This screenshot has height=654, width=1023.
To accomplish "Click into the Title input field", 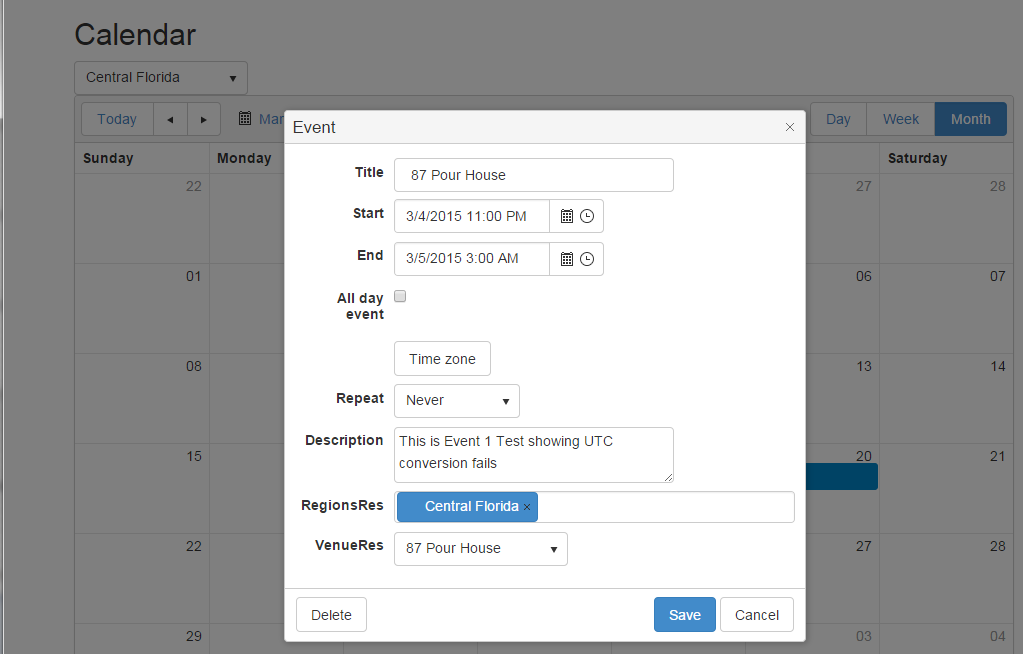I will tap(533, 175).
